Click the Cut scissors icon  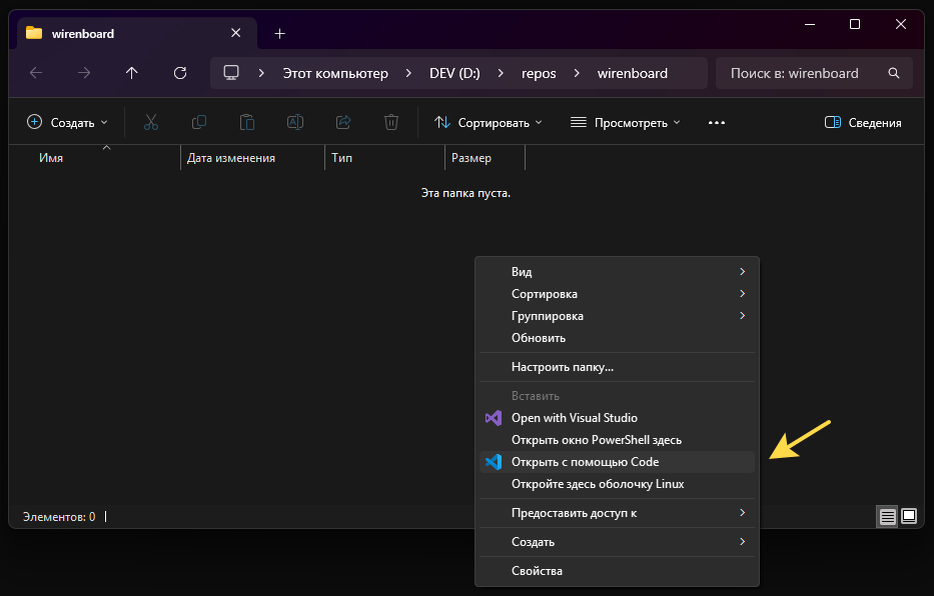coord(151,123)
